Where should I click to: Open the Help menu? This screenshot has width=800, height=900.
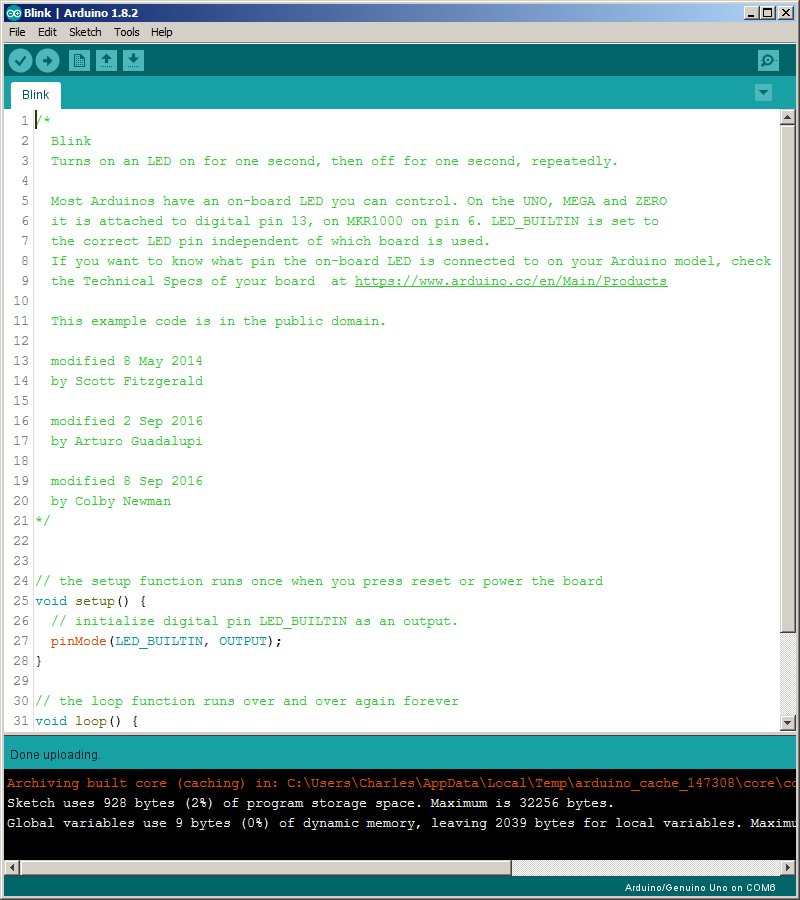click(161, 32)
